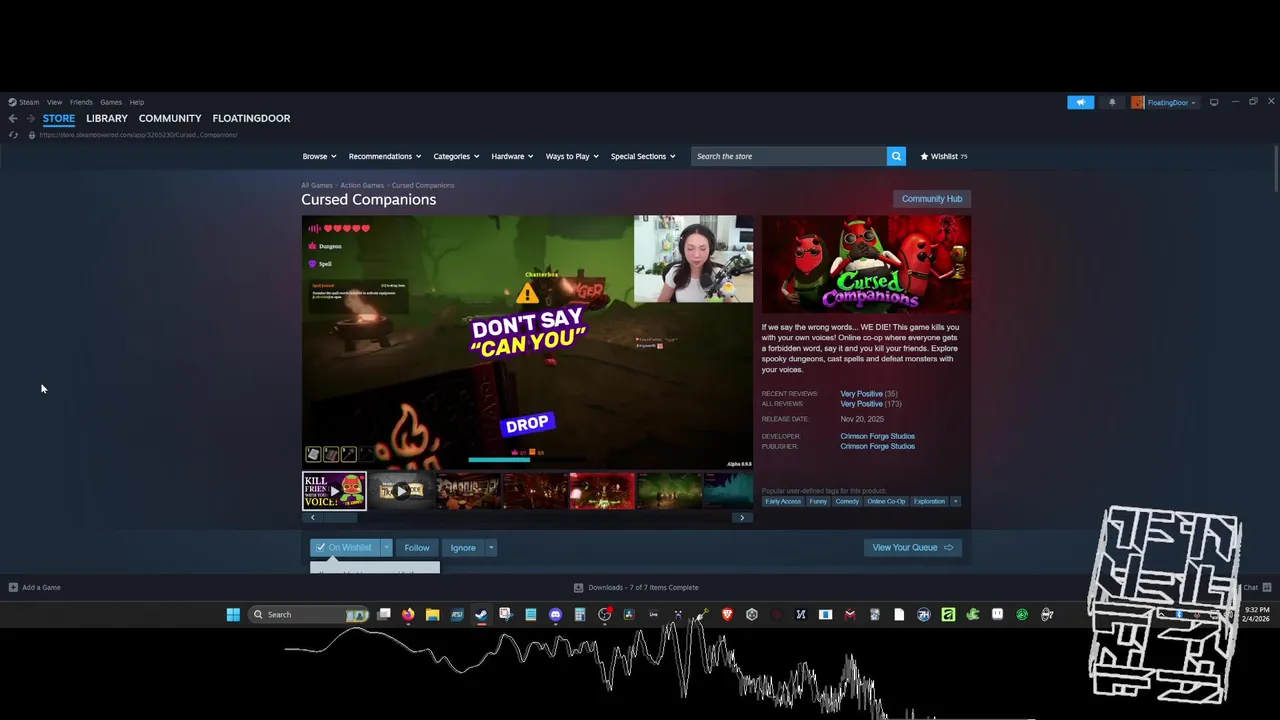Switch to the LIBRARY tab

pyautogui.click(x=107, y=118)
